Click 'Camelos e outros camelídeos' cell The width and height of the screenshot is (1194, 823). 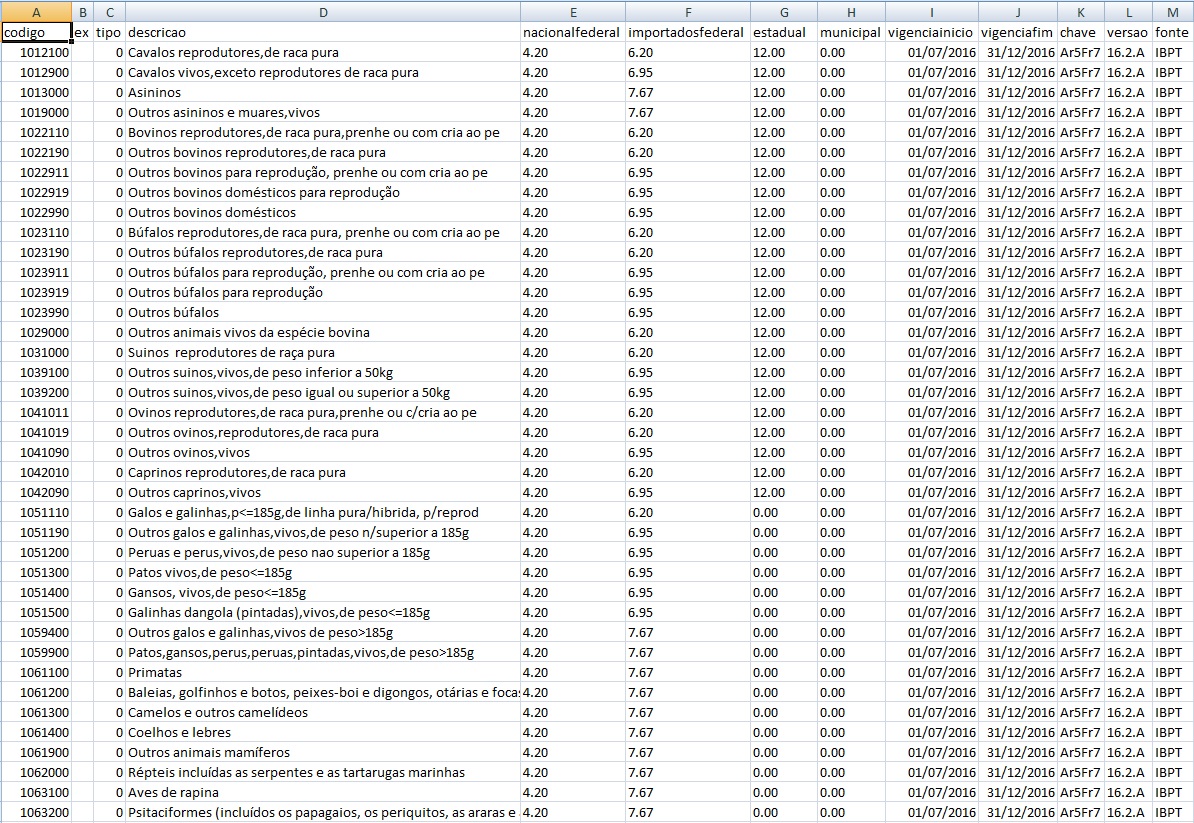pos(322,712)
